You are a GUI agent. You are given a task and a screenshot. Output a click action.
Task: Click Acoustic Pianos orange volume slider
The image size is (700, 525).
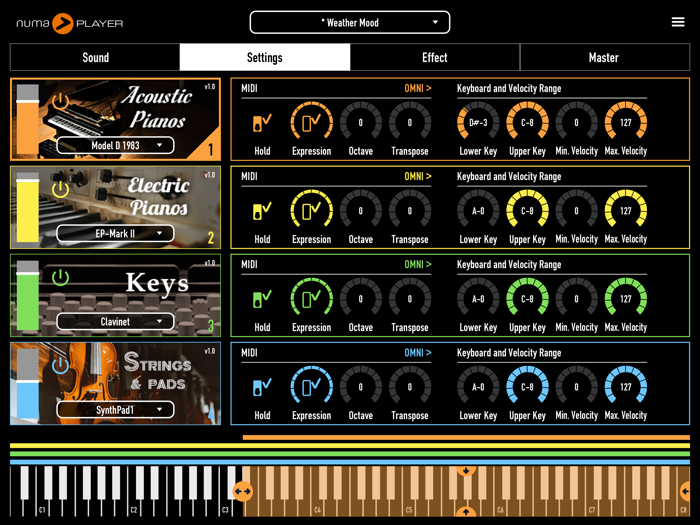[x=28, y=119]
